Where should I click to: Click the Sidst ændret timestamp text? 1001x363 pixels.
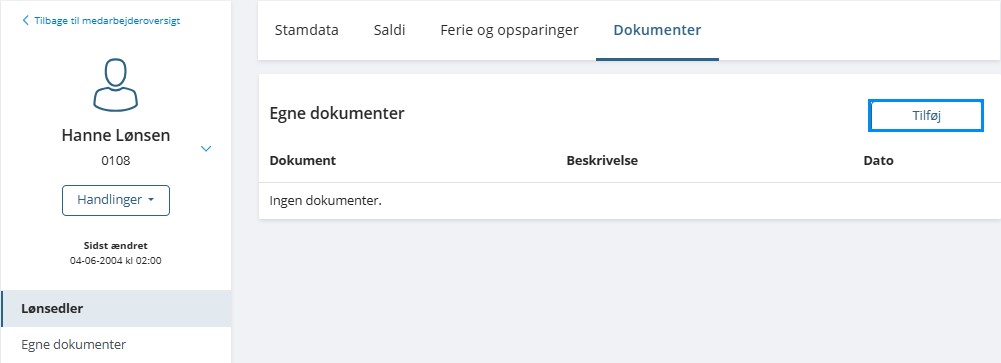(x=116, y=260)
